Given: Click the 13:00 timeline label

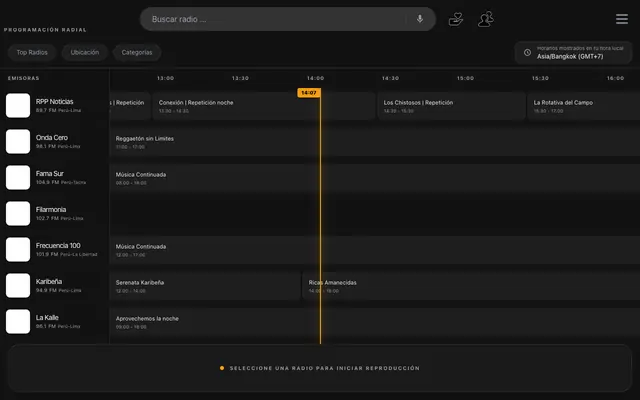Looking at the screenshot, I should click(x=165, y=78).
